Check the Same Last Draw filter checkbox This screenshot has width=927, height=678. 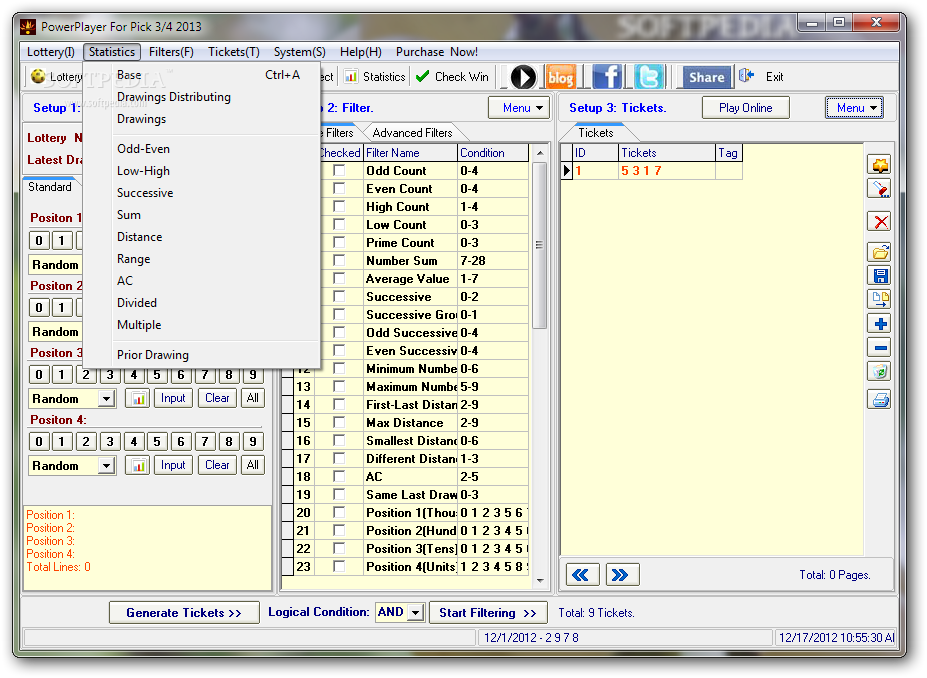tap(339, 494)
